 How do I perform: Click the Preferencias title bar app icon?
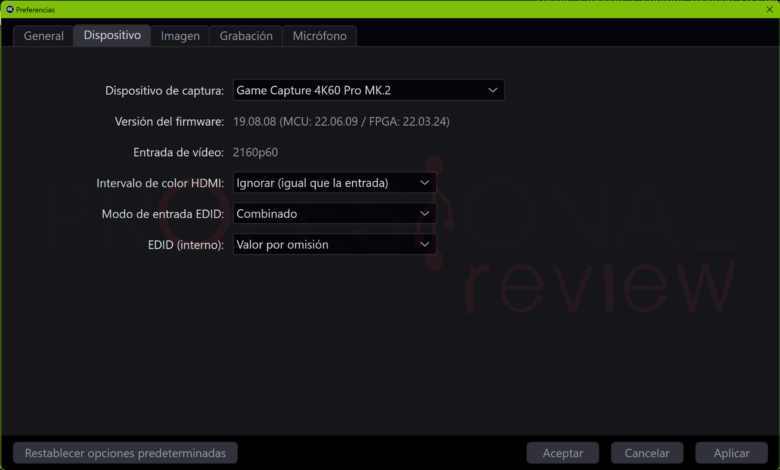9,9
